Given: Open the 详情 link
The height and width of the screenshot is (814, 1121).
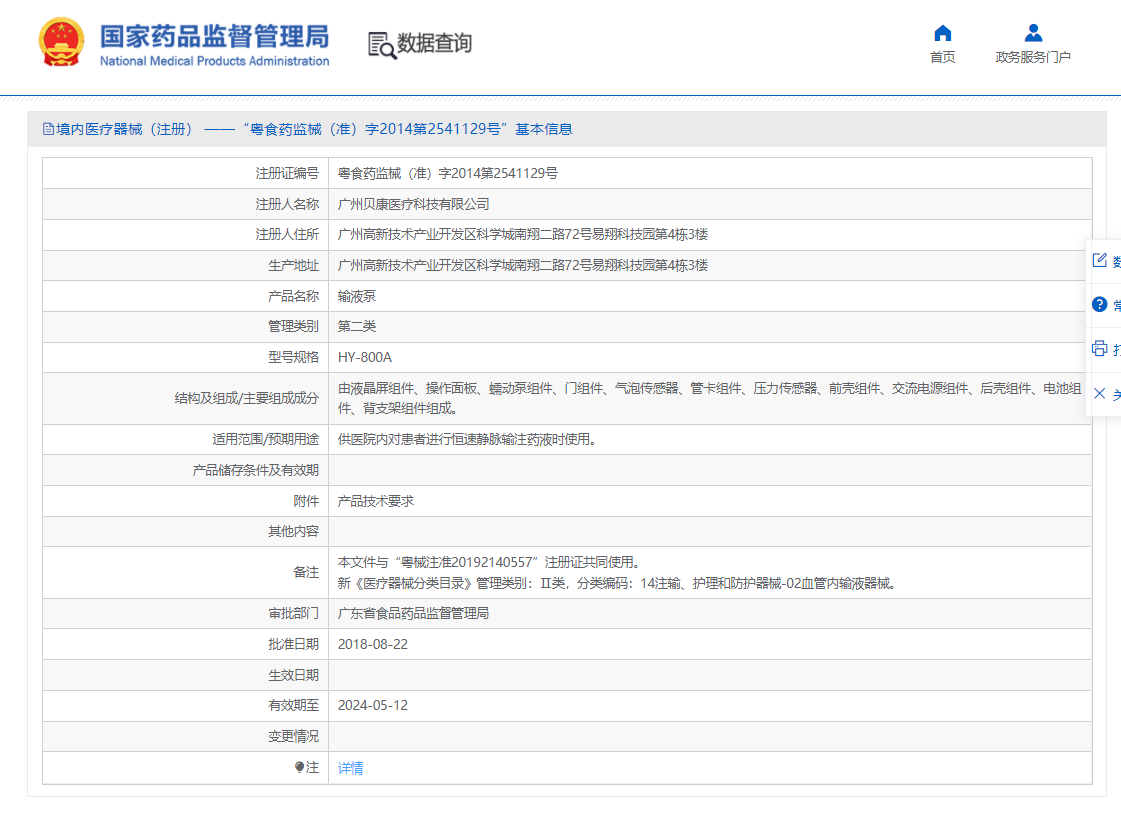Looking at the screenshot, I should pyautogui.click(x=350, y=768).
